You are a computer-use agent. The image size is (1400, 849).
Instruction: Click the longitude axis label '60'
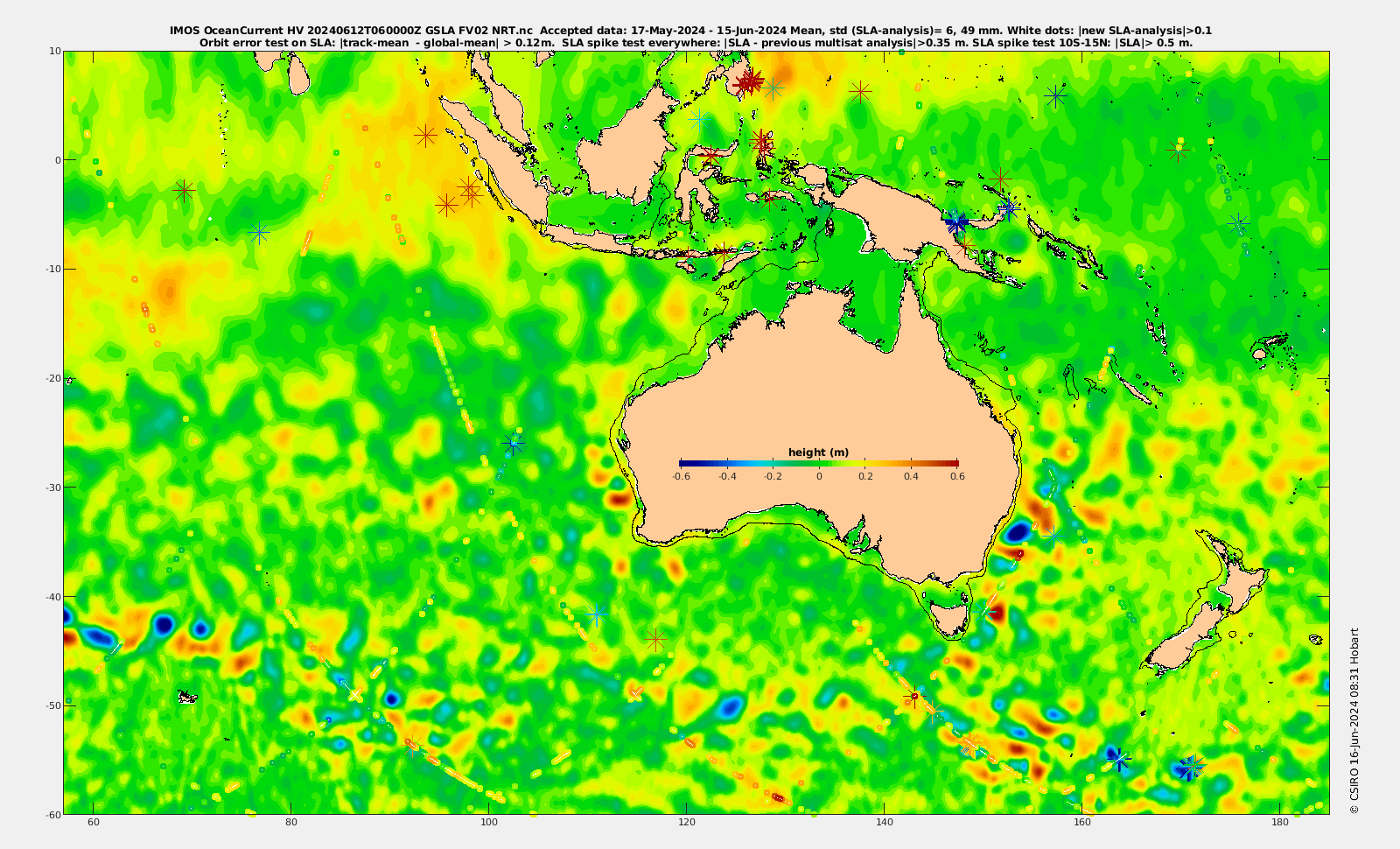(x=94, y=823)
